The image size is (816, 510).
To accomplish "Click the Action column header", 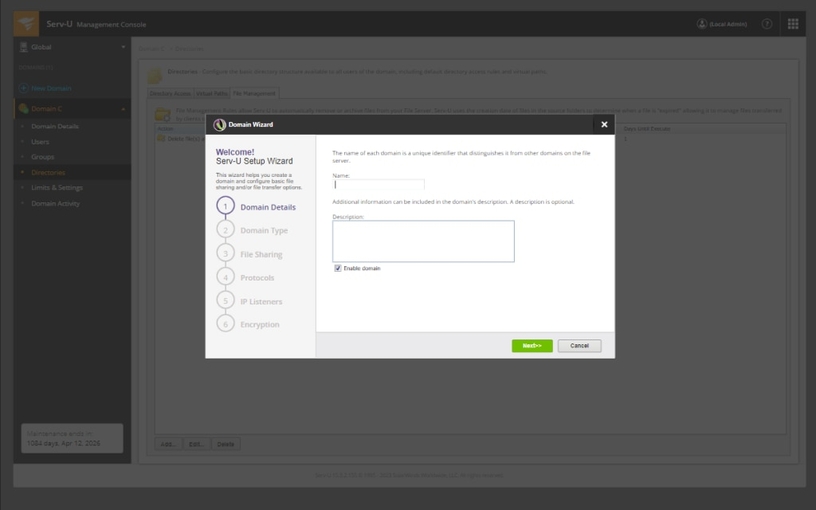I will [x=165, y=129].
